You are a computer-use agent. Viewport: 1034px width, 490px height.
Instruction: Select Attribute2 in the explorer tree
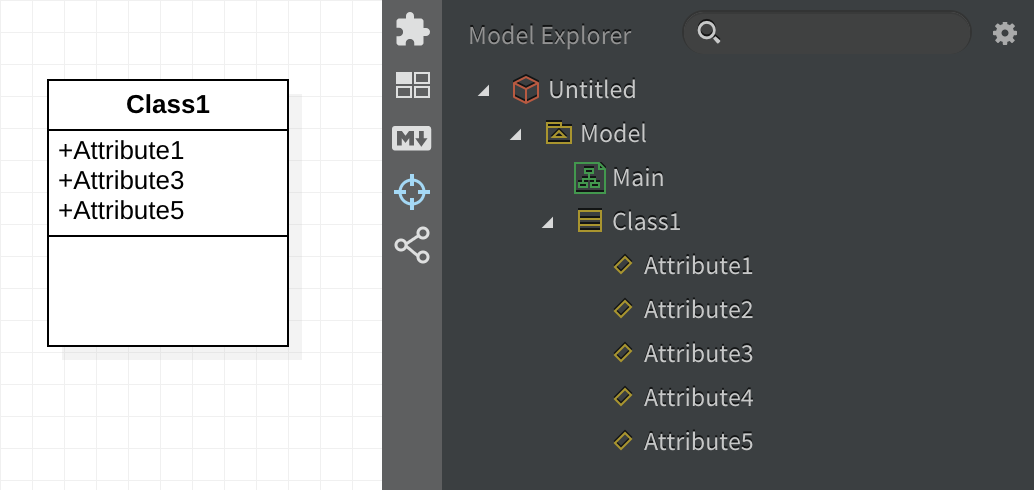[x=698, y=309]
